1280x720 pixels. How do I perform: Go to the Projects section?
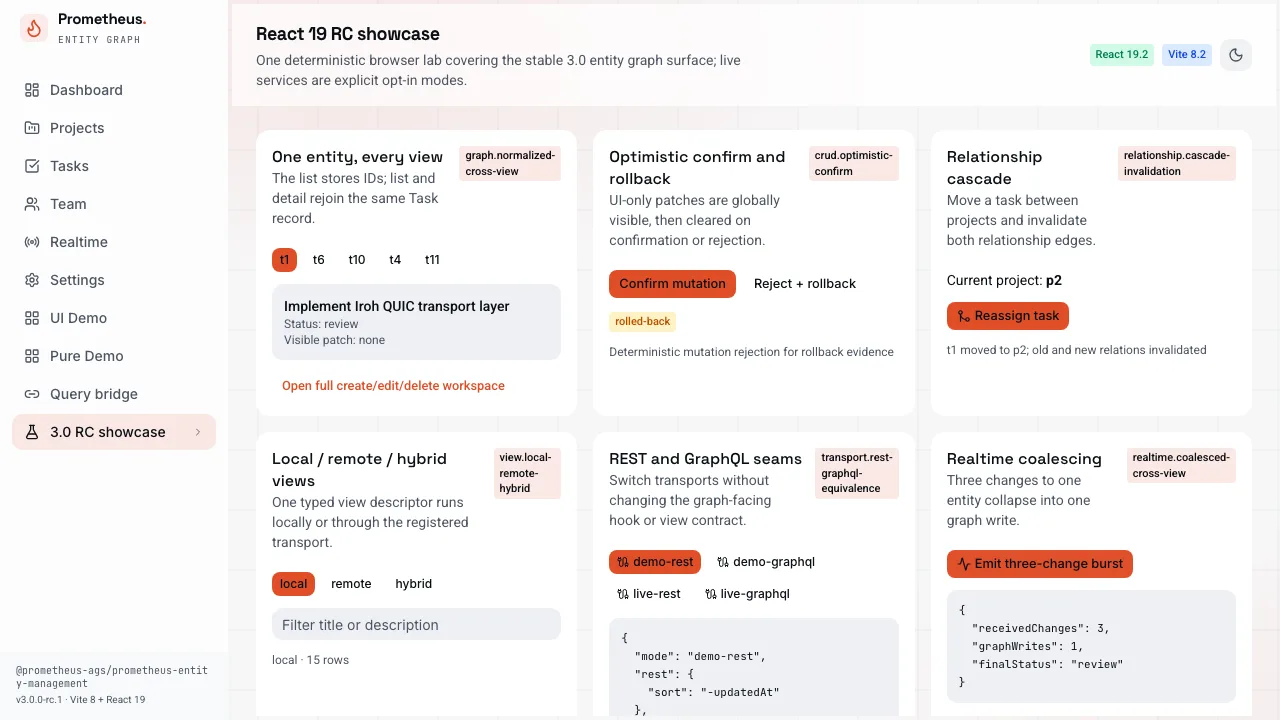click(x=114, y=128)
